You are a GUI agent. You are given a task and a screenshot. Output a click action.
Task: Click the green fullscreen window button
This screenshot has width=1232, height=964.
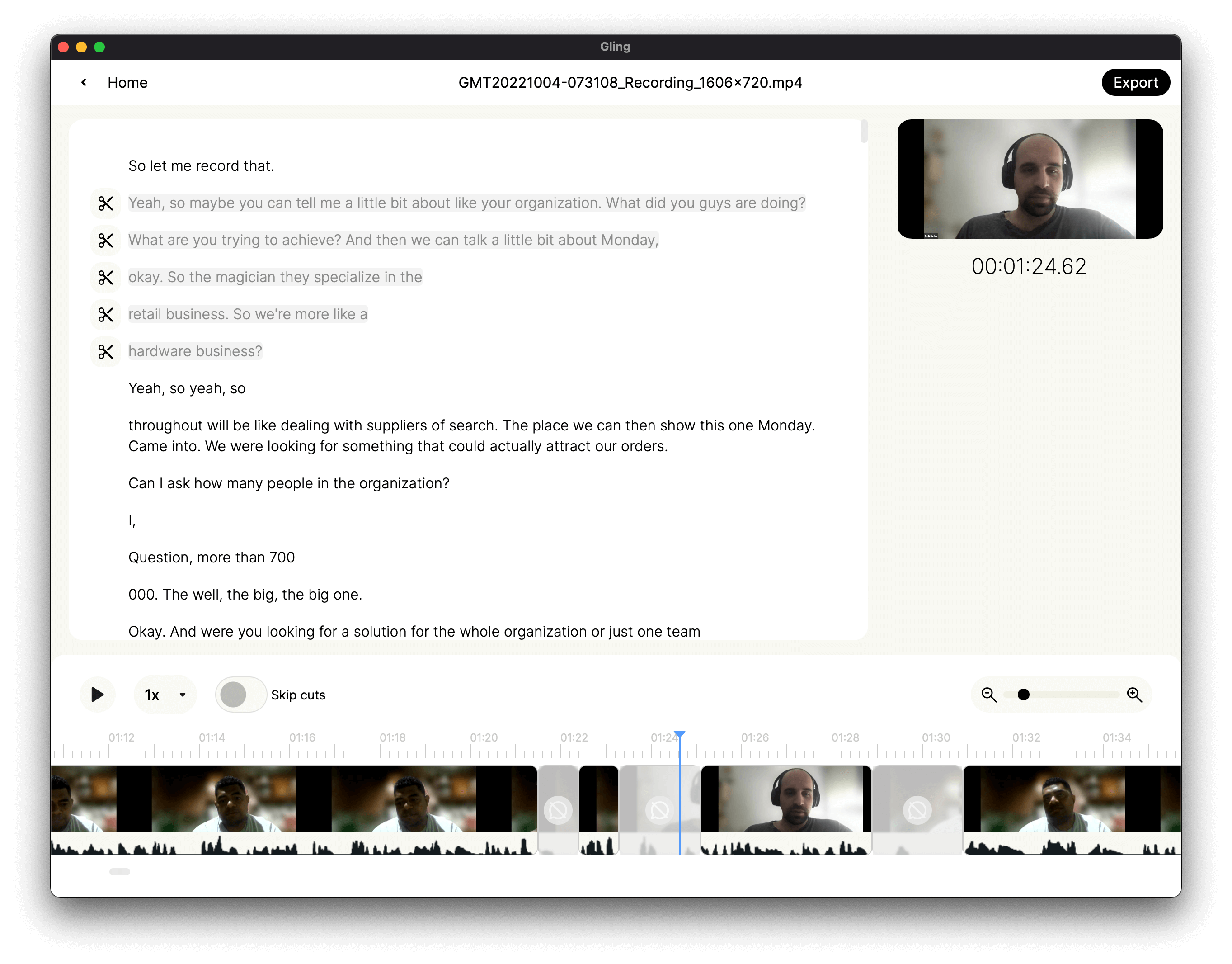coord(99,47)
